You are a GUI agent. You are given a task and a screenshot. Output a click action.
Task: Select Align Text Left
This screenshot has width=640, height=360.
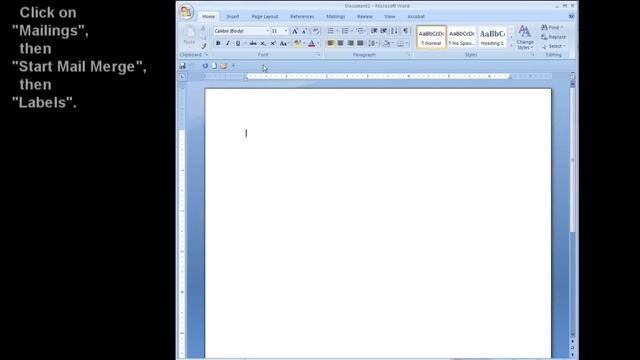coord(330,43)
